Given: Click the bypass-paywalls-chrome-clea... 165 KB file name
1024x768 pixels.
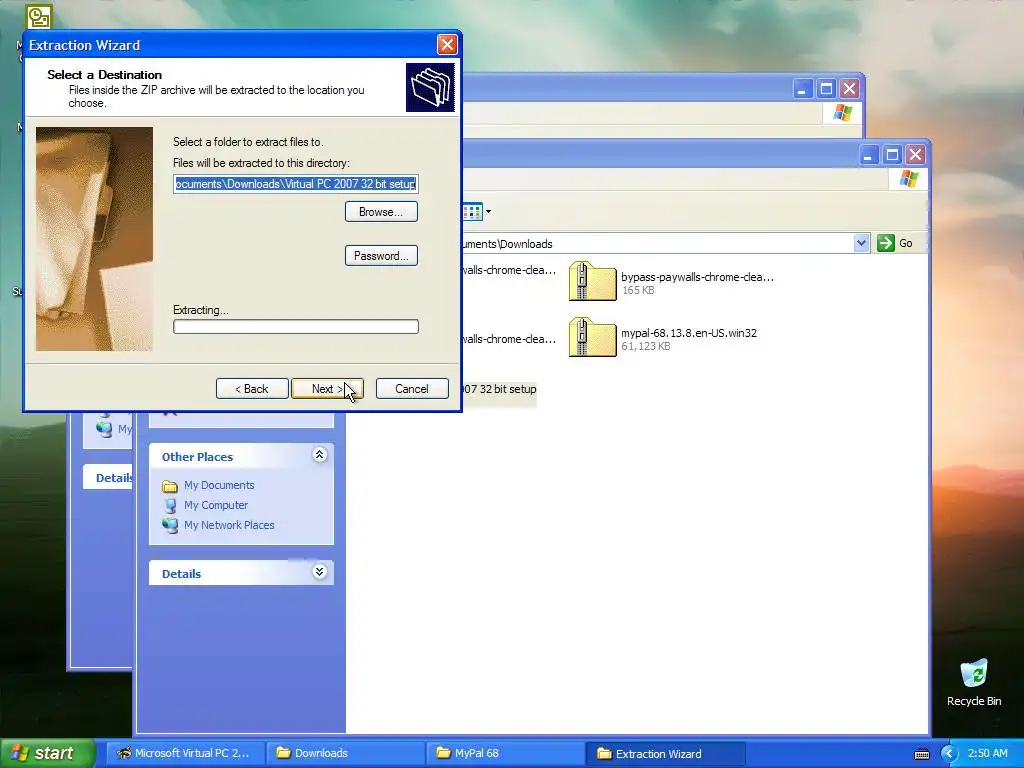Looking at the screenshot, I should pos(697,277).
